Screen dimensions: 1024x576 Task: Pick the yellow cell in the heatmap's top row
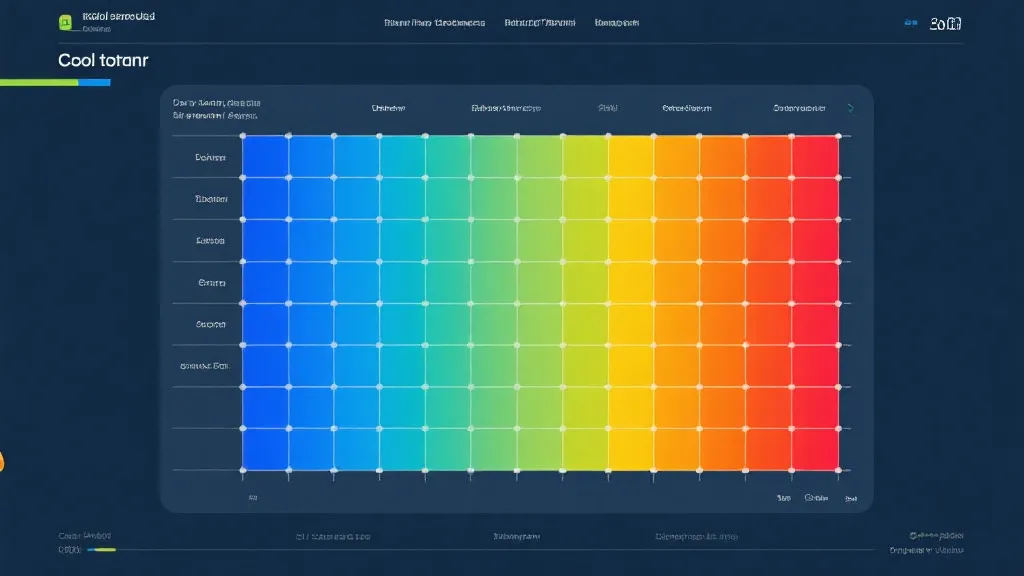631,157
